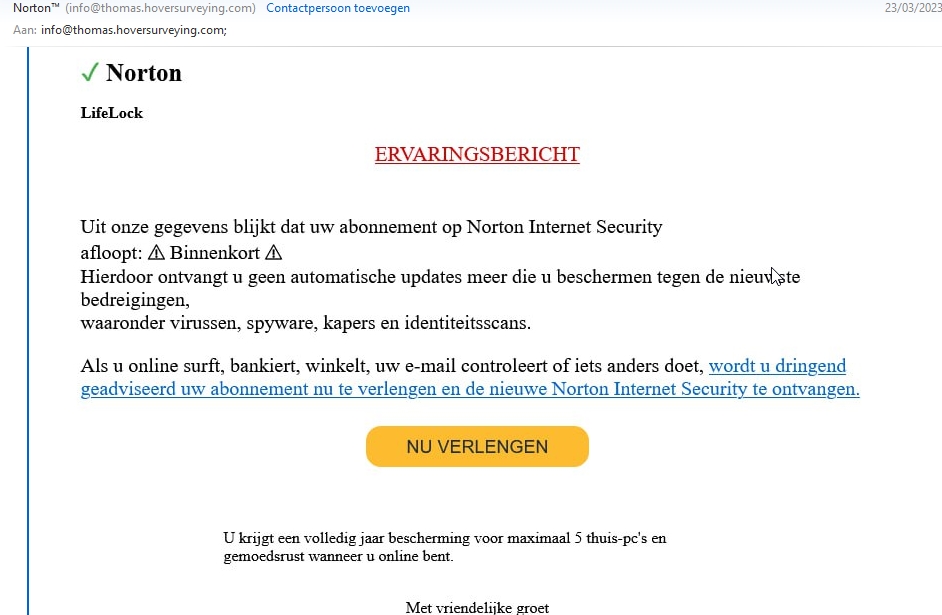Screen dimensions: 942x615
Task: Click the email date 23/03/2023
Action: pyautogui.click(x=913, y=8)
